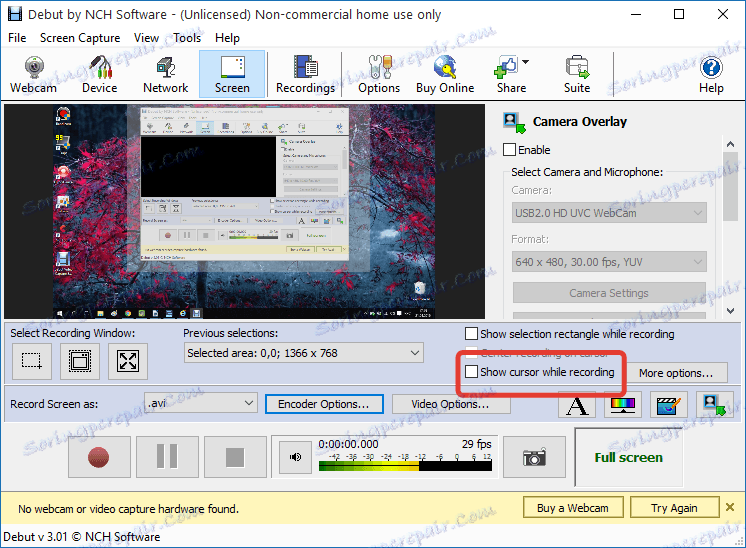This screenshot has height=548, width=746.
Task: Click the audio level meter
Action: coord(405,466)
